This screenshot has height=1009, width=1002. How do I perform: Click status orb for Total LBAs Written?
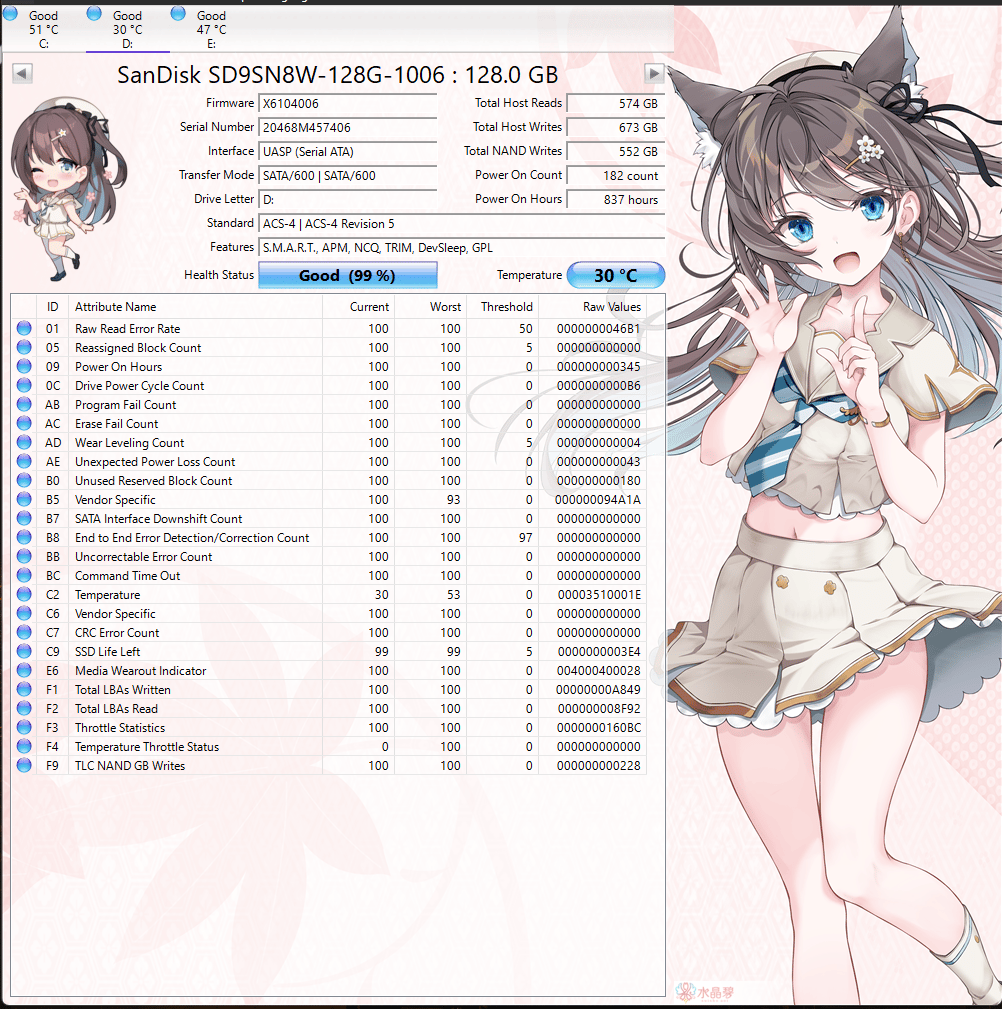[x=24, y=689]
